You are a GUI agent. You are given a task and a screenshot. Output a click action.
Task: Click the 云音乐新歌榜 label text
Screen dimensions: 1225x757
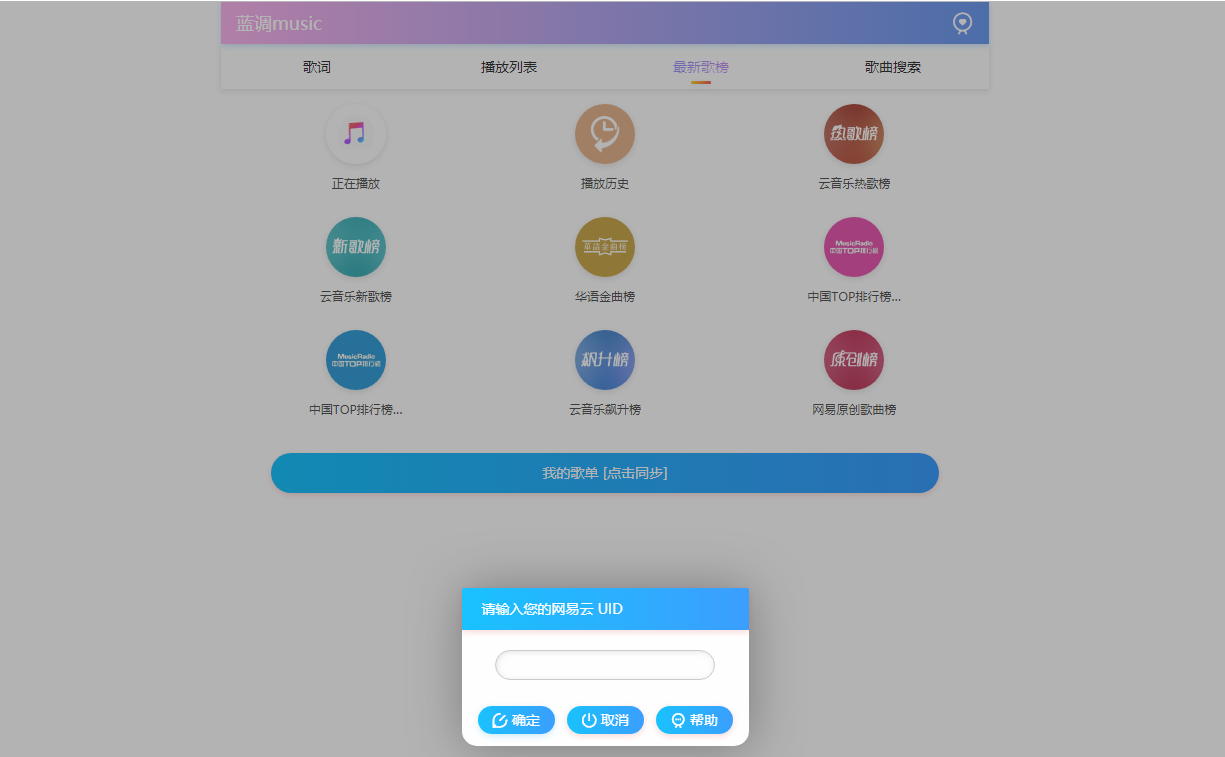356,297
